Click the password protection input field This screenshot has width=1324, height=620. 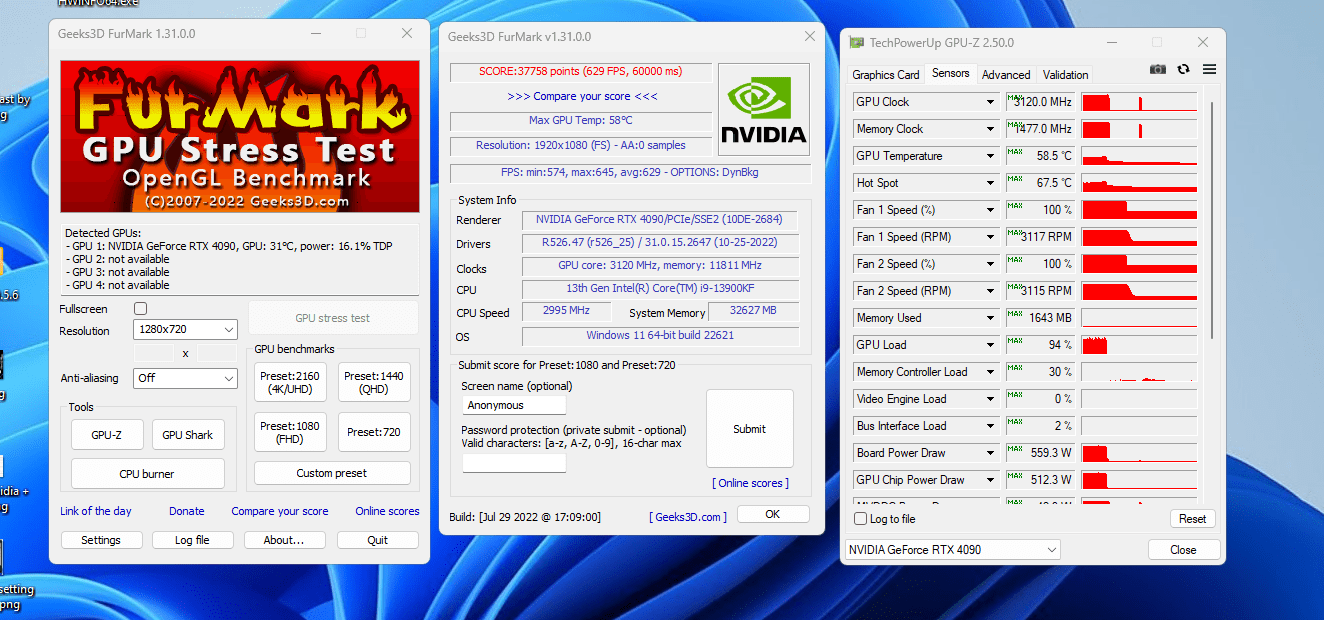pos(514,463)
